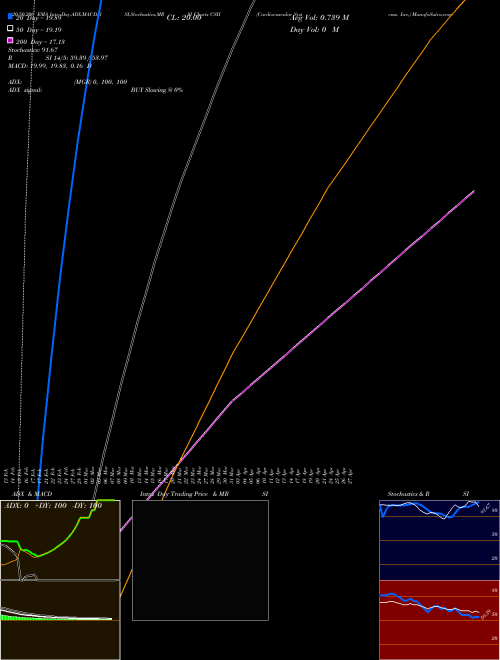Select the '200 Day = 17.13' legend label

40,42
